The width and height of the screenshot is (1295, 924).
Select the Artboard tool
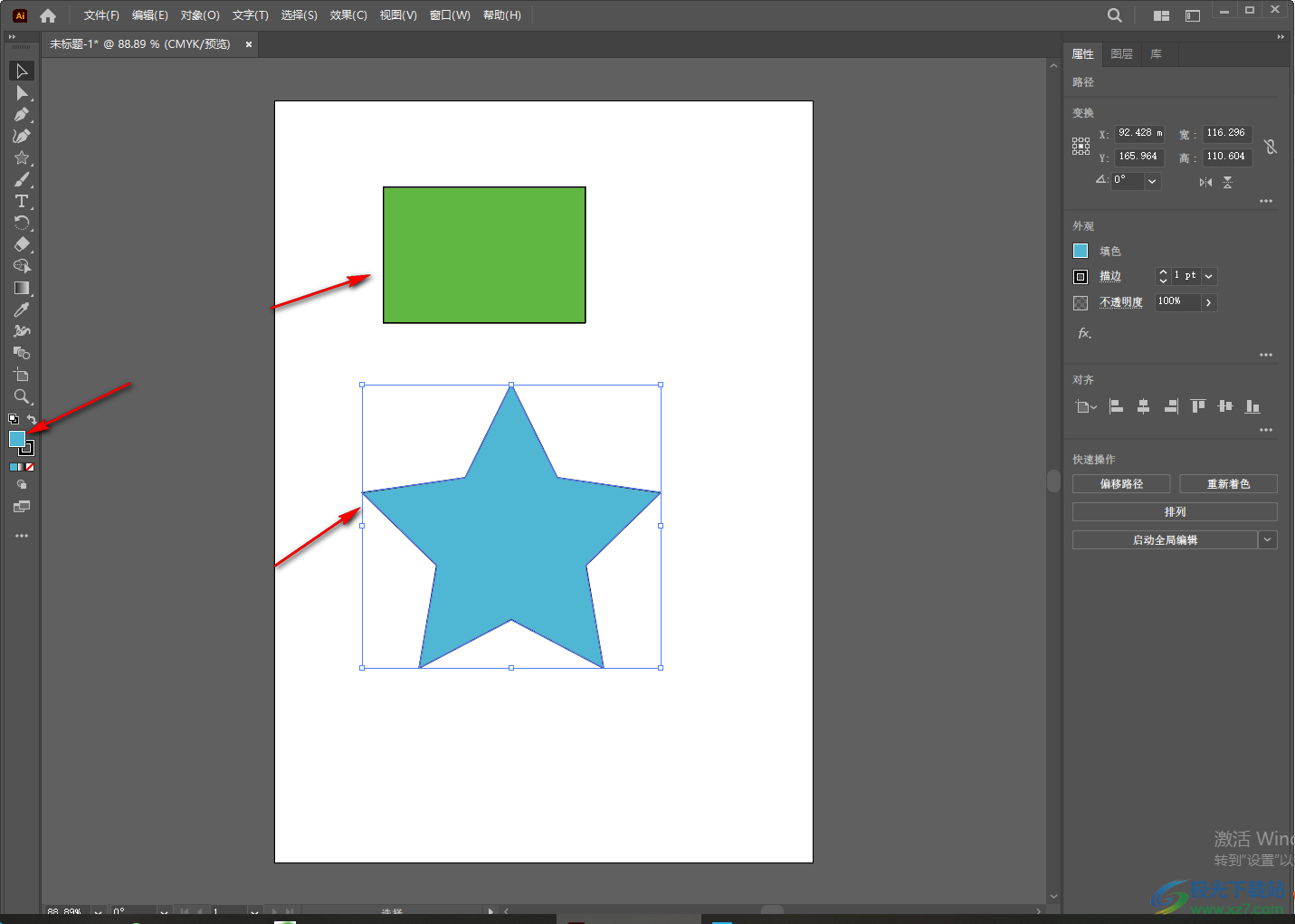pos(22,375)
